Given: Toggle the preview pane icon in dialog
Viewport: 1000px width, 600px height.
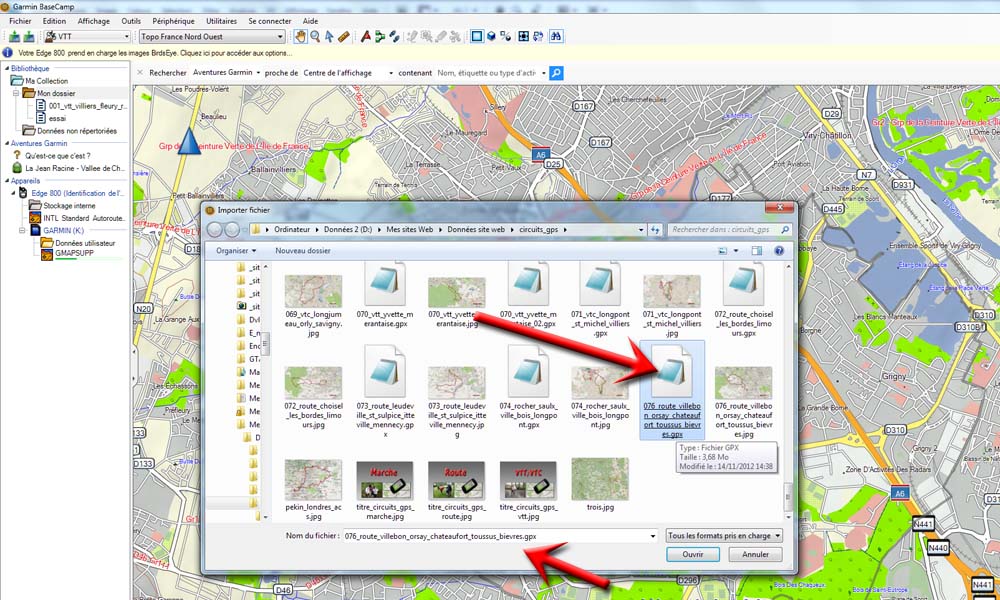Looking at the screenshot, I should point(756,251).
